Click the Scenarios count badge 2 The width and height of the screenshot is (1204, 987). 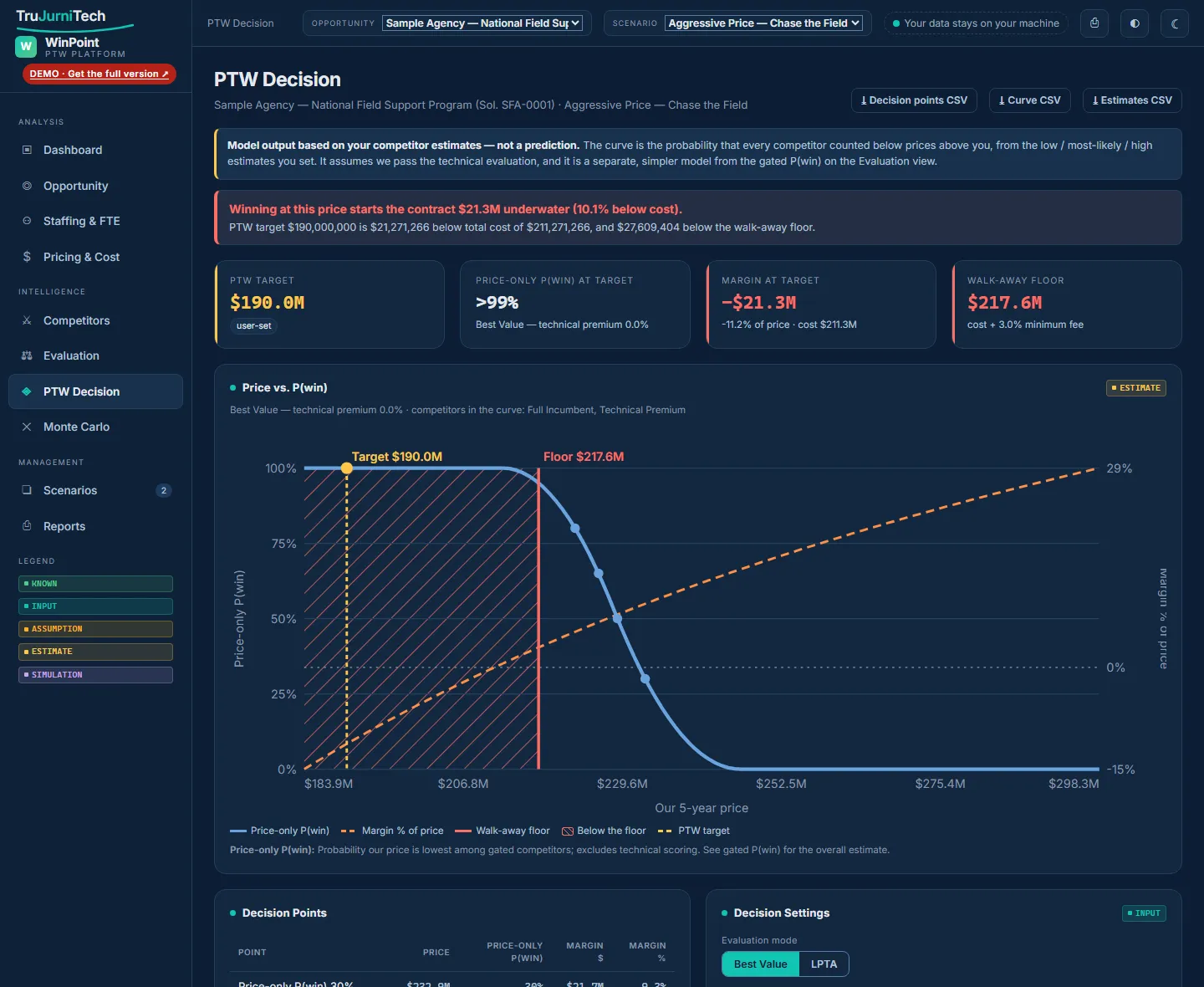164,490
